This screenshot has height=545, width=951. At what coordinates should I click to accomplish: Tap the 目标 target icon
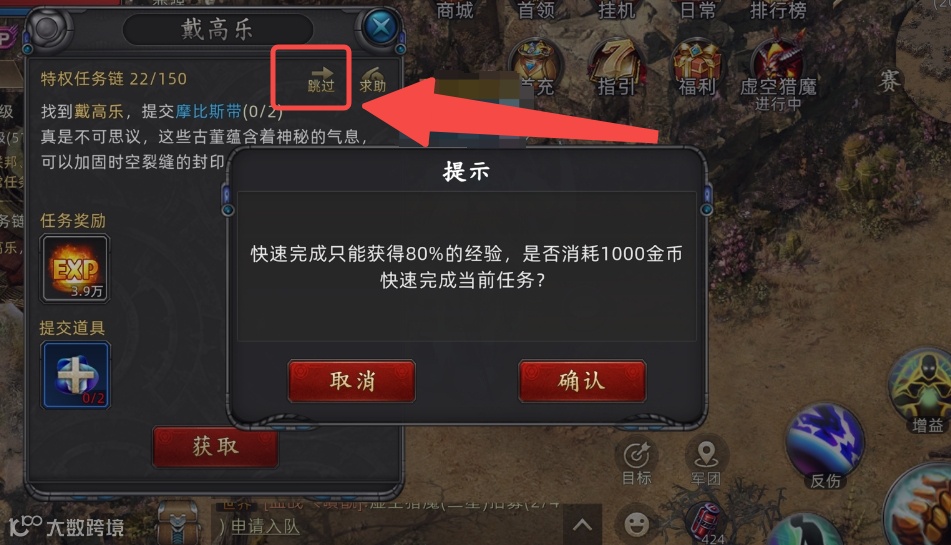click(x=636, y=463)
